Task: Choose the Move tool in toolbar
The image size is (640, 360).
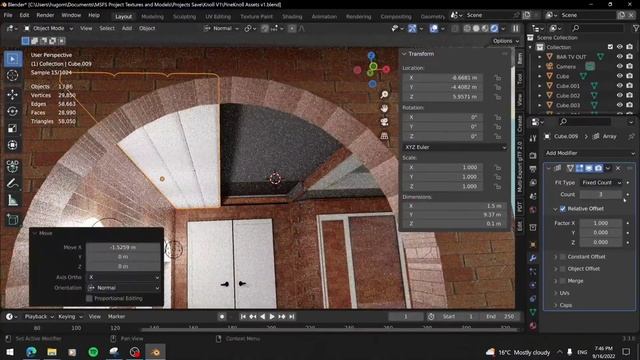Action: [x=13, y=94]
